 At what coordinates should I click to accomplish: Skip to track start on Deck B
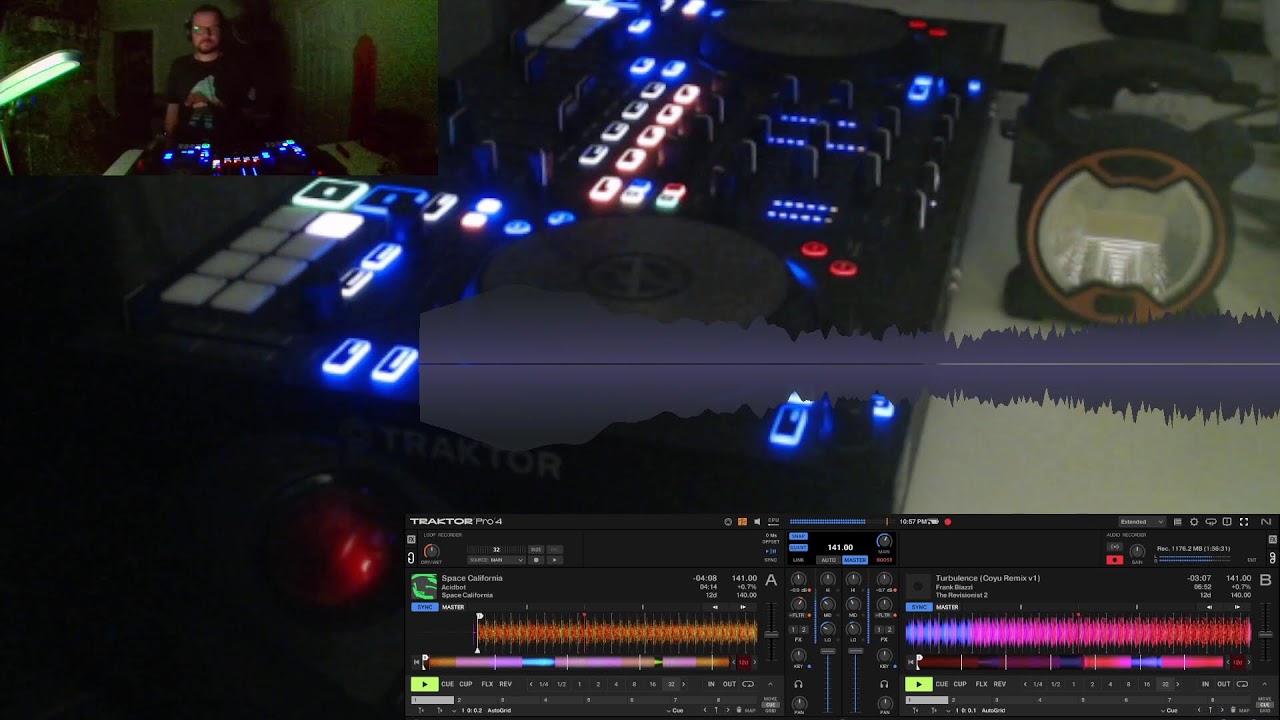910,662
